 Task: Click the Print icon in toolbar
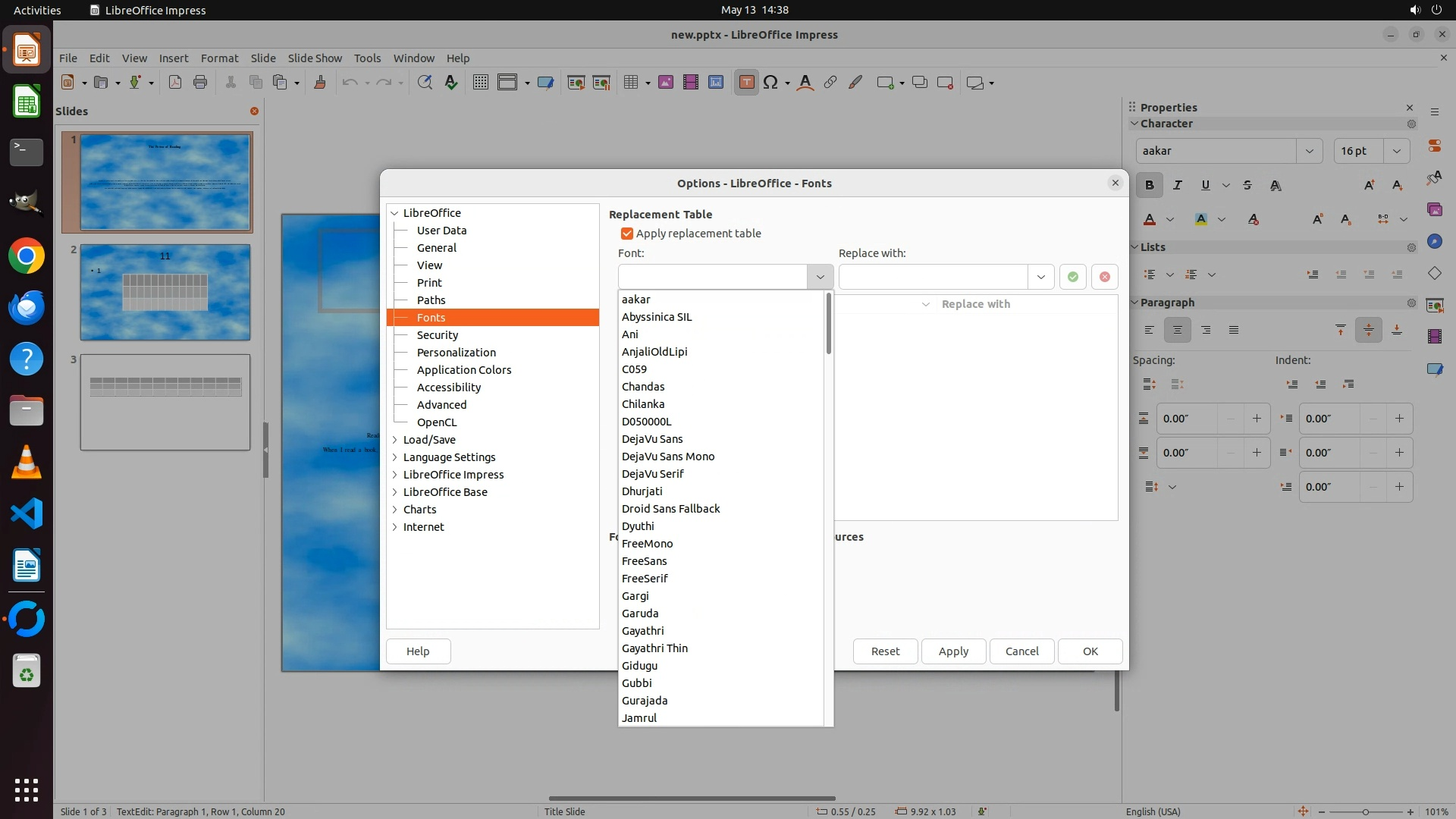click(200, 83)
